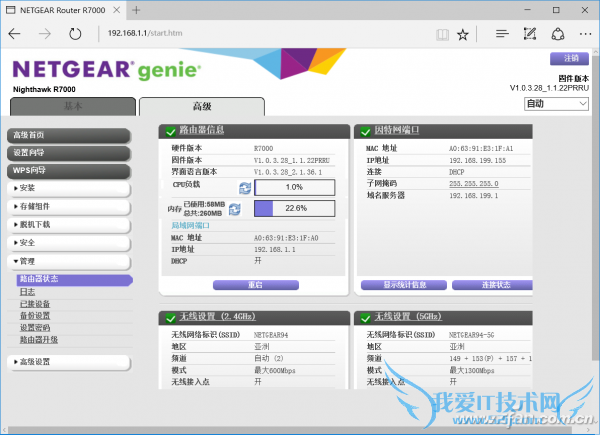600x435 pixels.
Task: Open a new browser tab
Action: (x=136, y=10)
